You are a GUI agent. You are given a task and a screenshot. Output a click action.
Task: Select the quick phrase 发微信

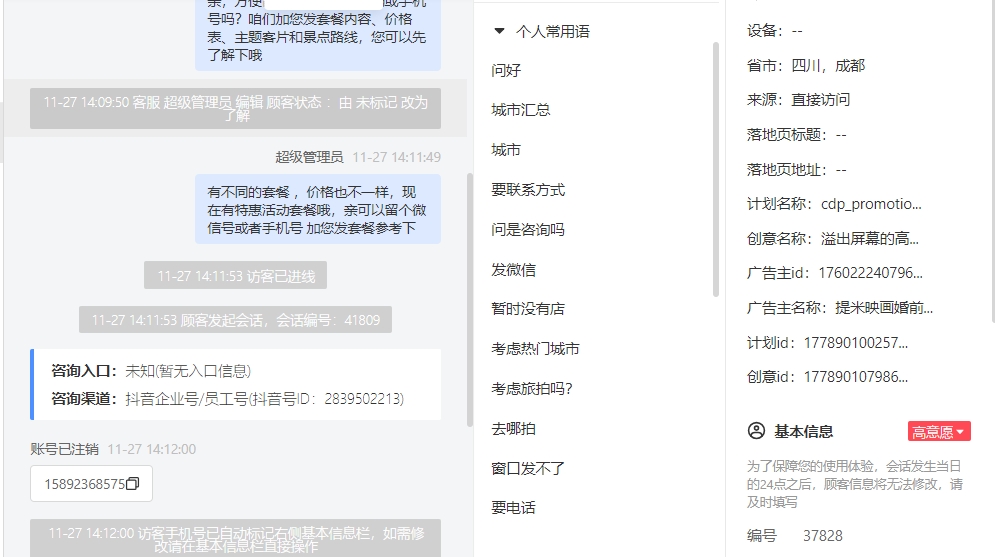[513, 270]
